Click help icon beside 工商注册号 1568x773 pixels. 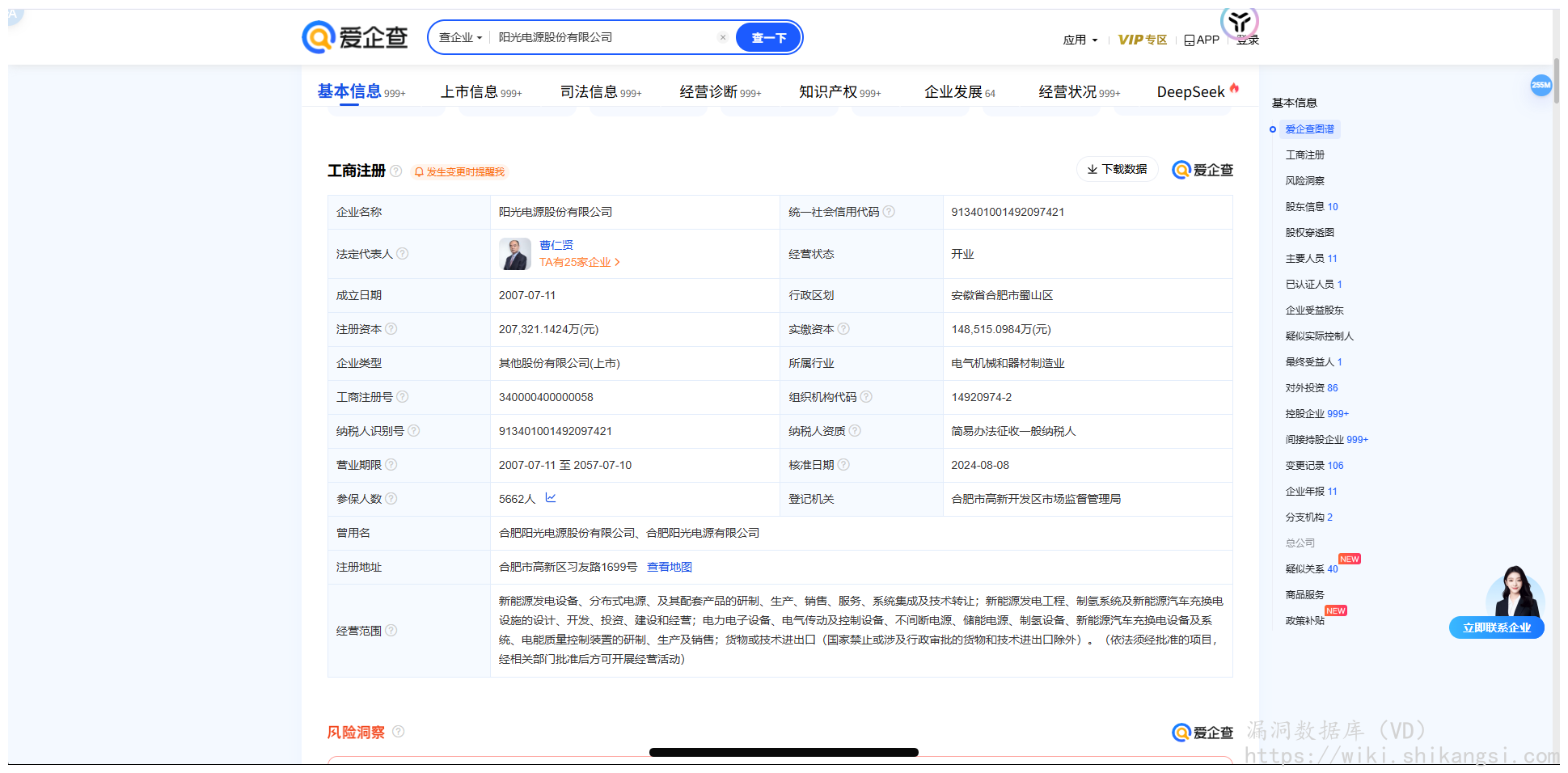click(402, 396)
